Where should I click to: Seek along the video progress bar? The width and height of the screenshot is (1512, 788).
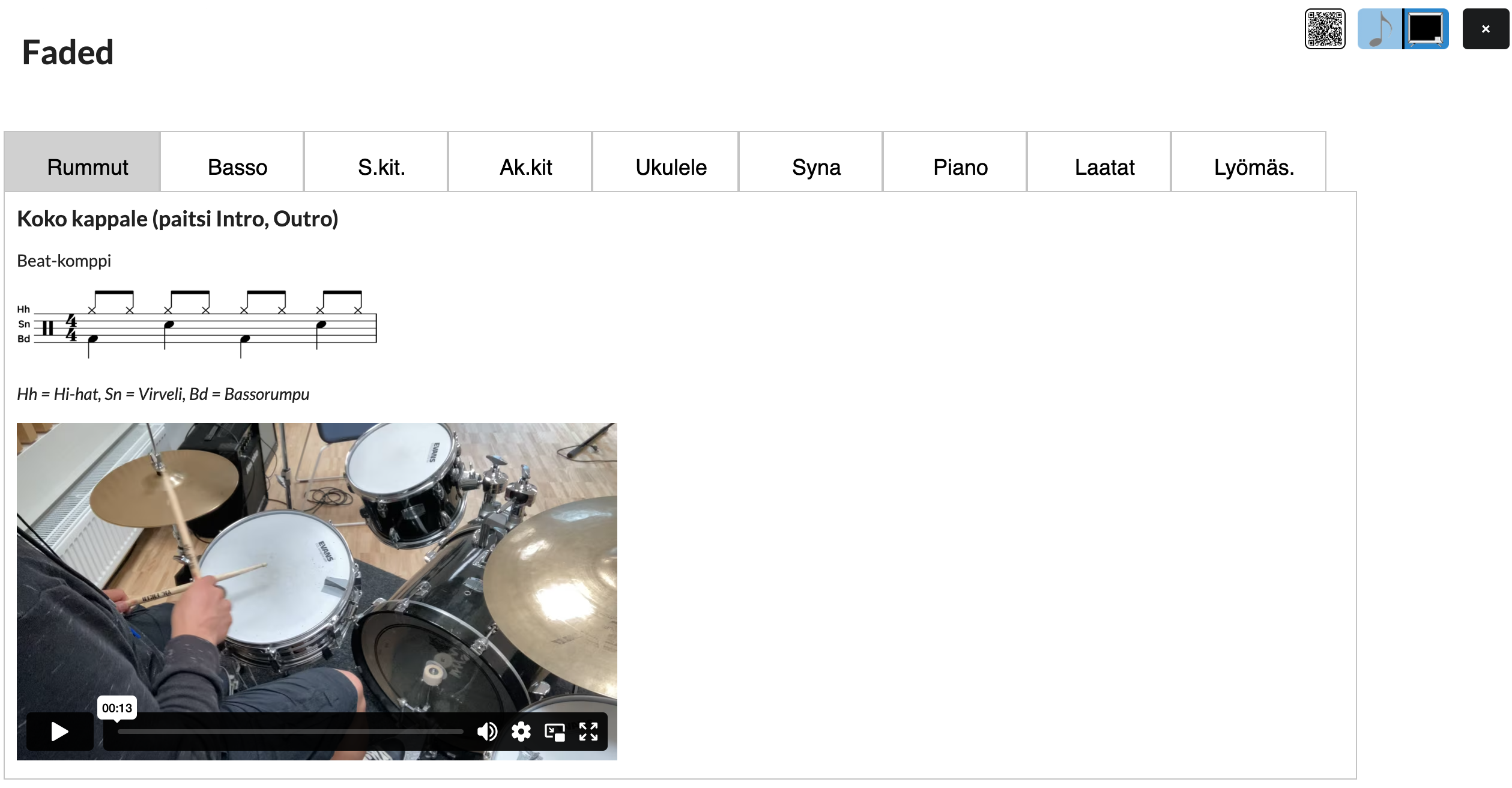click(x=291, y=731)
